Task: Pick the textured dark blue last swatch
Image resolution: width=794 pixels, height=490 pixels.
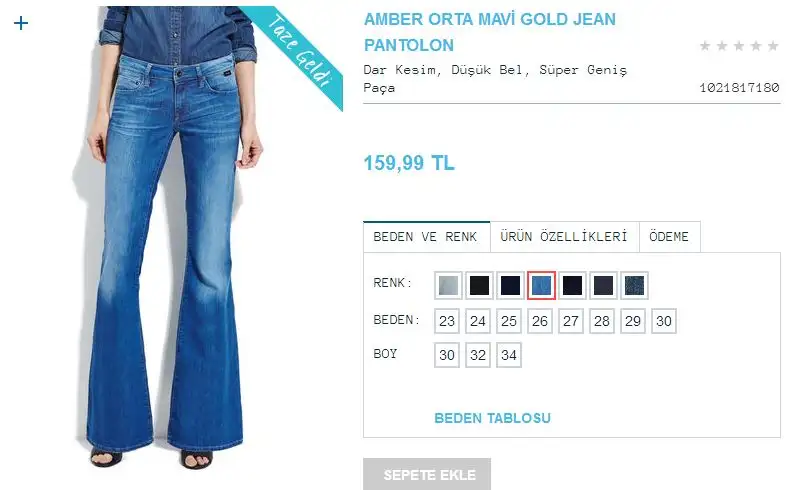Action: tap(634, 285)
